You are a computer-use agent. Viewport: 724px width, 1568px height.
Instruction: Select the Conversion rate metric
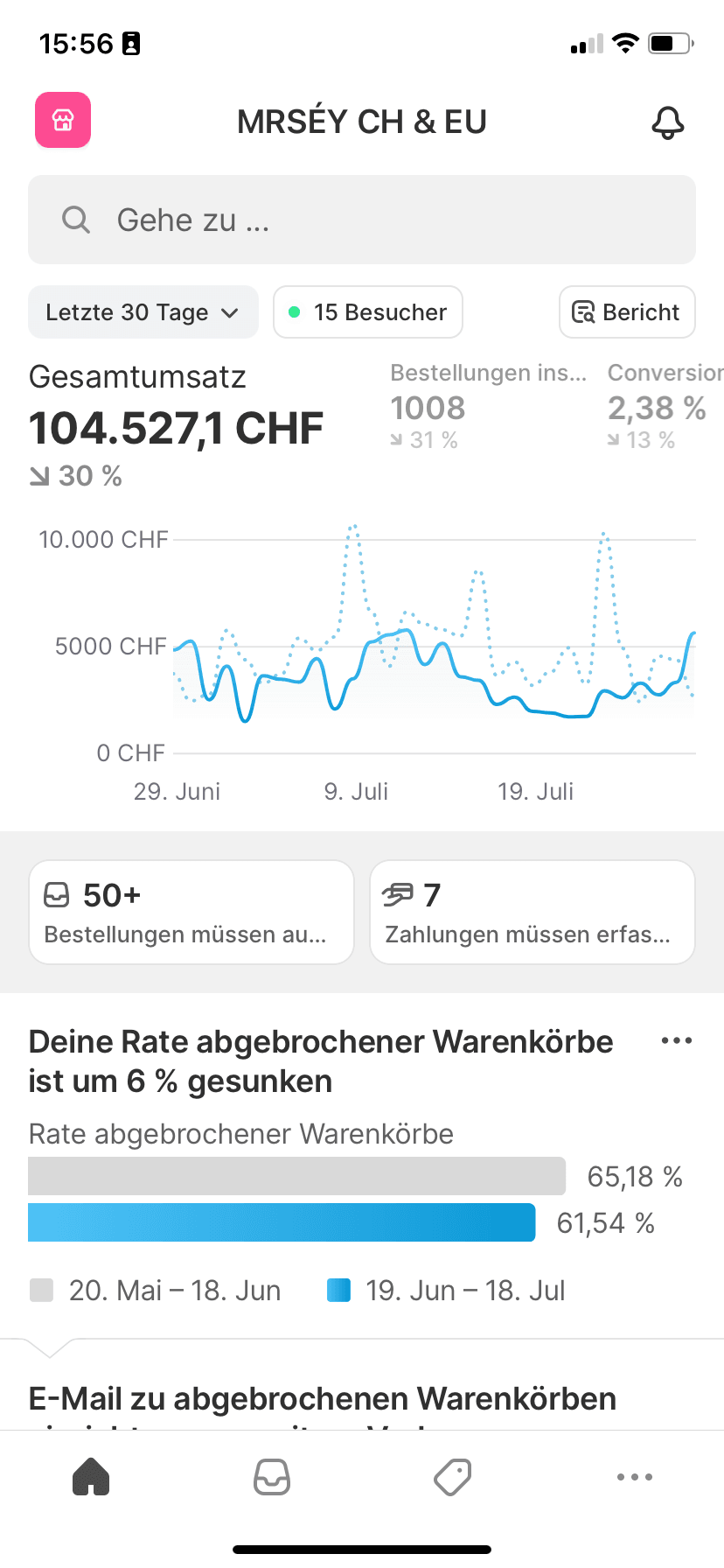click(663, 407)
